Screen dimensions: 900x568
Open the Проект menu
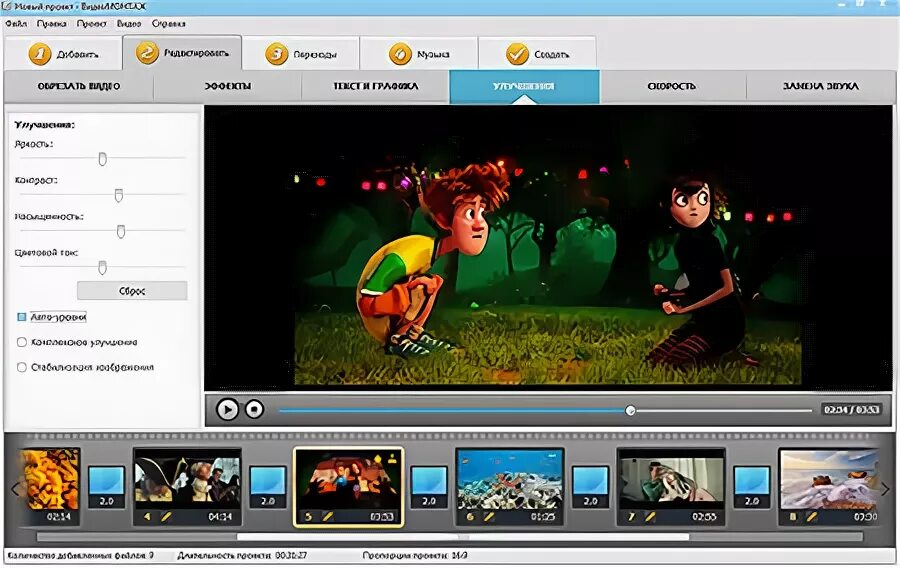[x=91, y=24]
